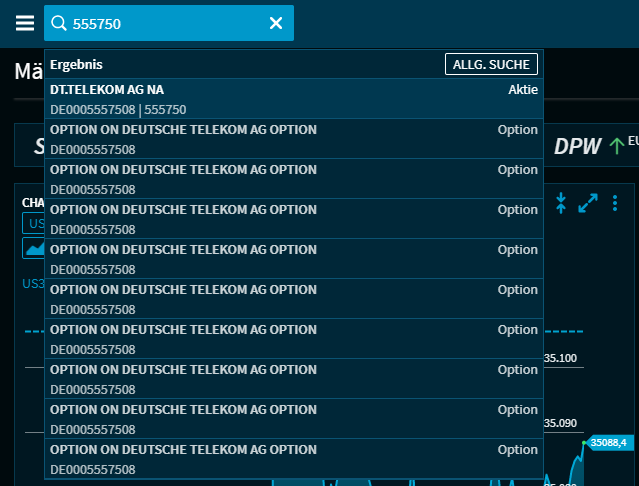
Task: Choose the fifth Deutsche Telekom option result
Action: (294, 299)
